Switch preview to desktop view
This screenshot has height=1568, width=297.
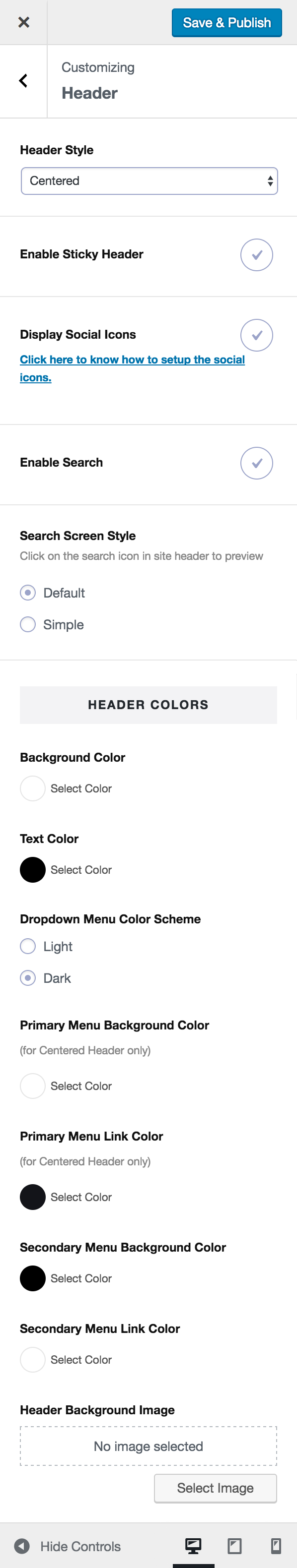pos(194,1546)
